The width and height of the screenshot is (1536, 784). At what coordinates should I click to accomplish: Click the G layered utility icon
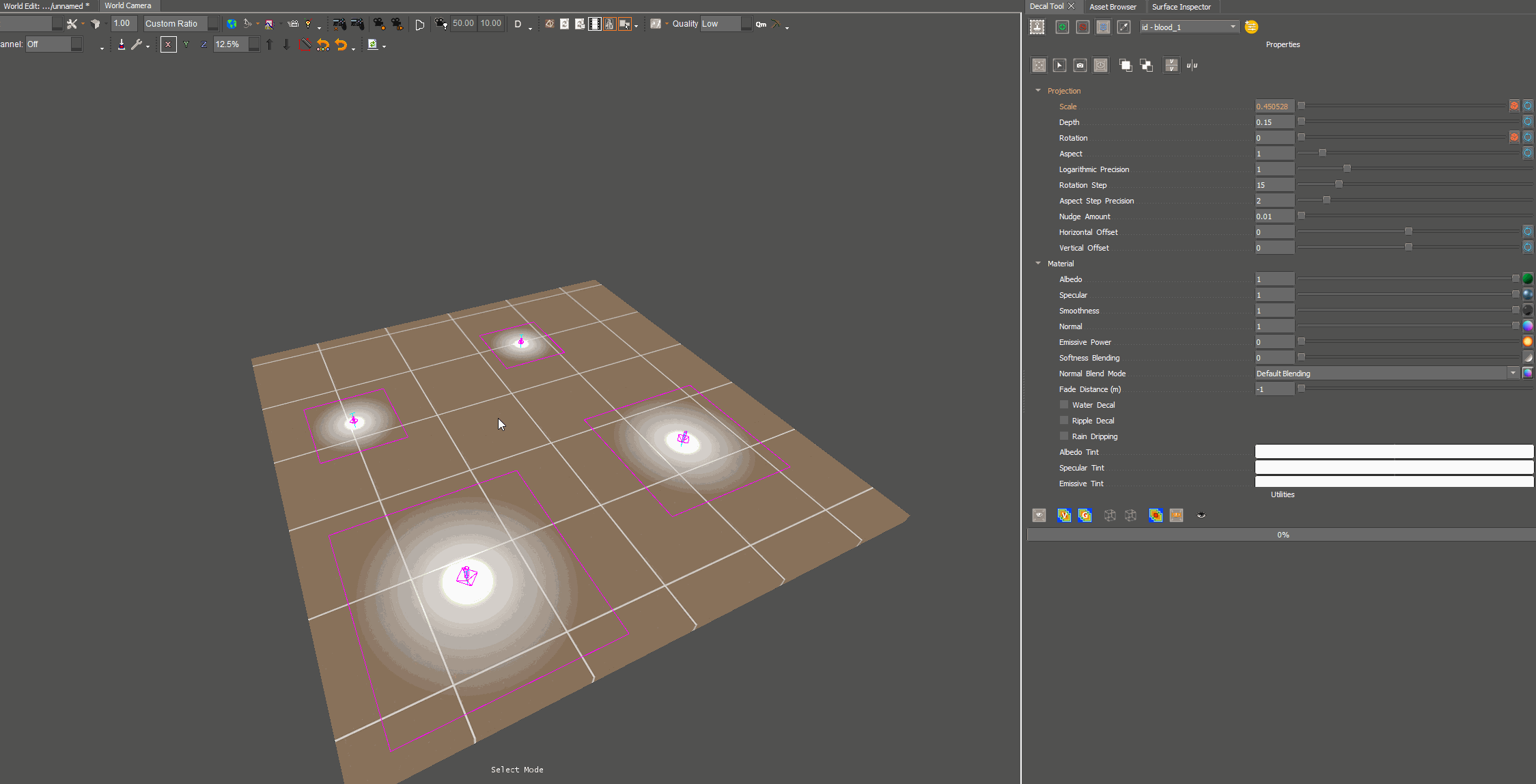[x=1085, y=516]
